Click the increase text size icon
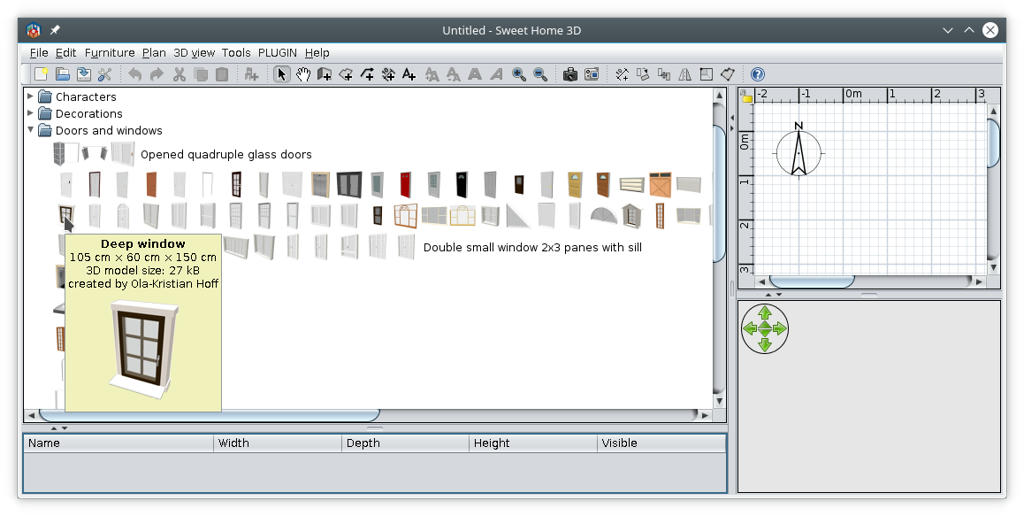The height and width of the screenshot is (516, 1024). coord(432,74)
